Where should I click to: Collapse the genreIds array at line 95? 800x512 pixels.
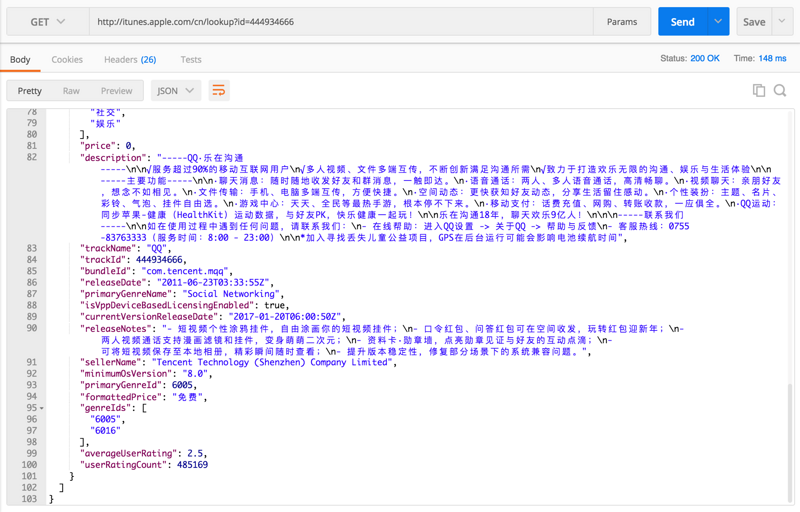pos(41,408)
